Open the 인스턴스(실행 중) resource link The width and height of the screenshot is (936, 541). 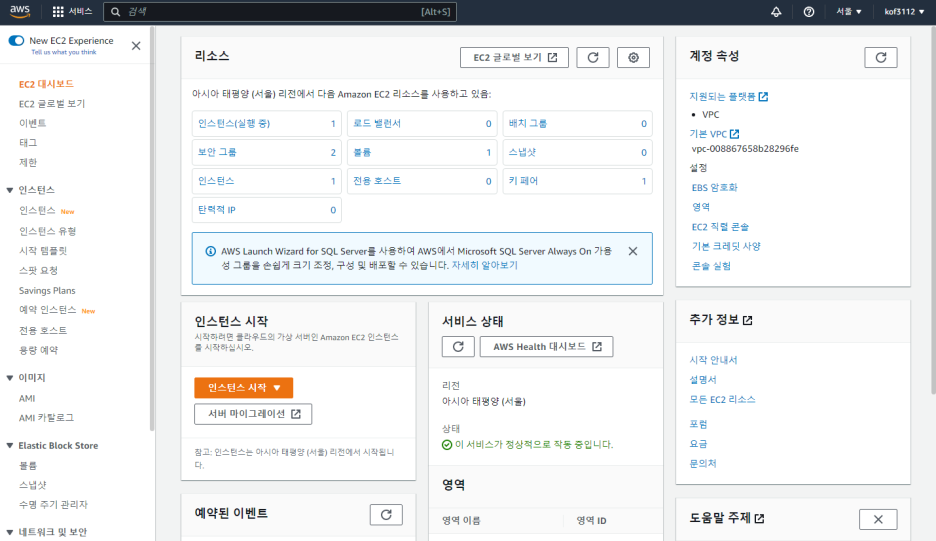(x=234, y=124)
